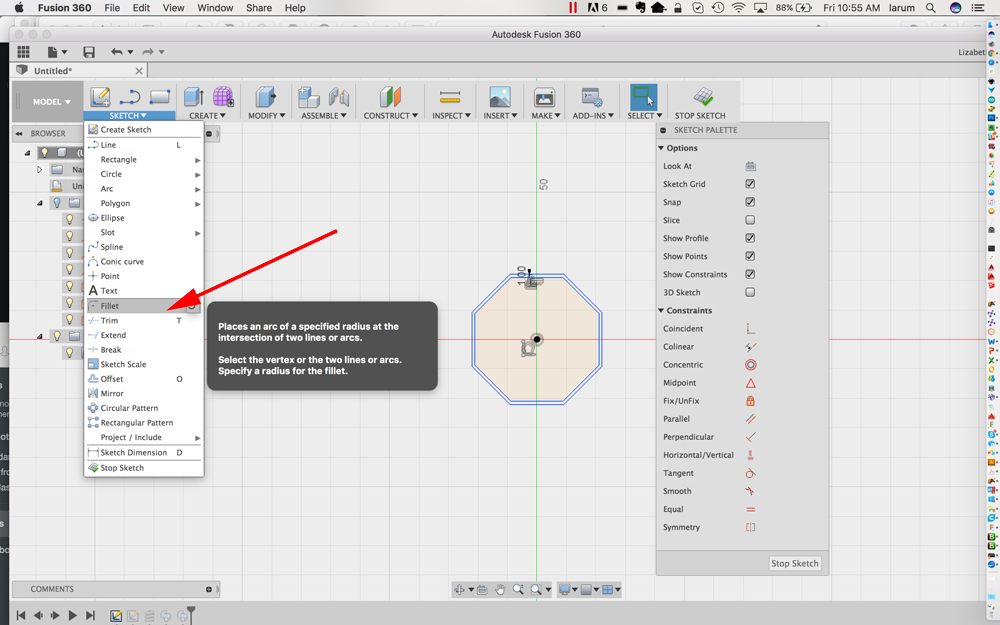Open the MODIFY dropdown menu
The height and width of the screenshot is (625, 1000).
click(x=267, y=115)
